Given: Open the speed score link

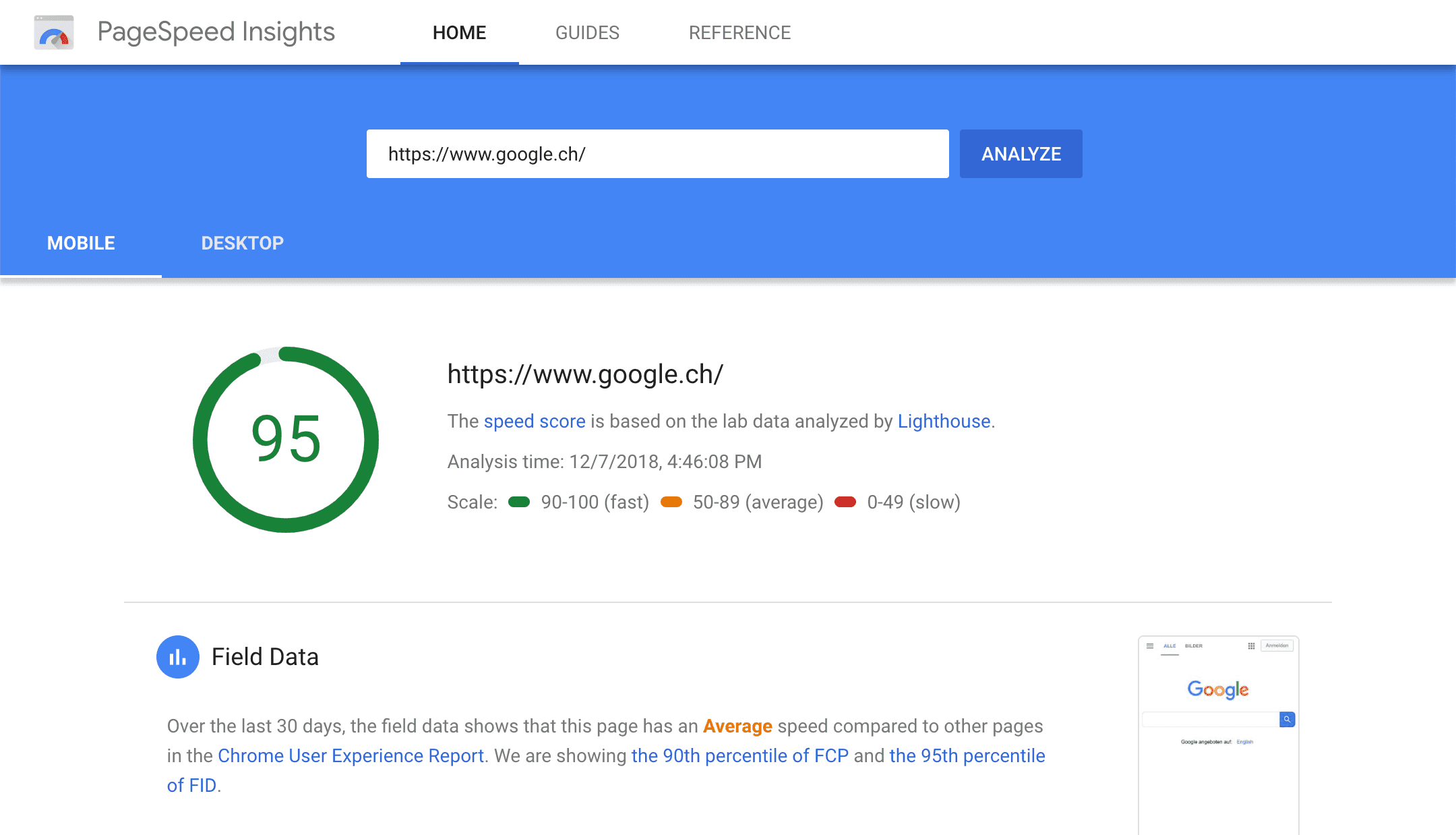Looking at the screenshot, I should coord(534,421).
